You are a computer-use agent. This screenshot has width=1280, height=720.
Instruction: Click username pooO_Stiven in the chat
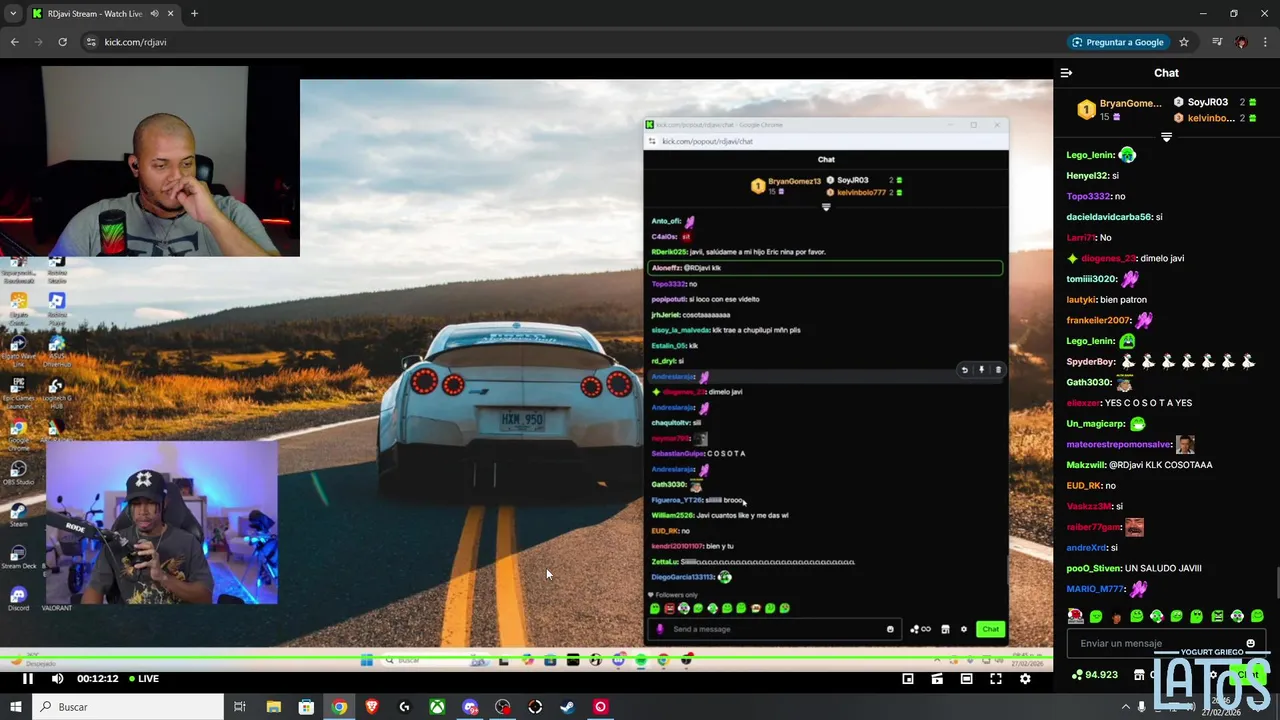pyautogui.click(x=1093, y=568)
